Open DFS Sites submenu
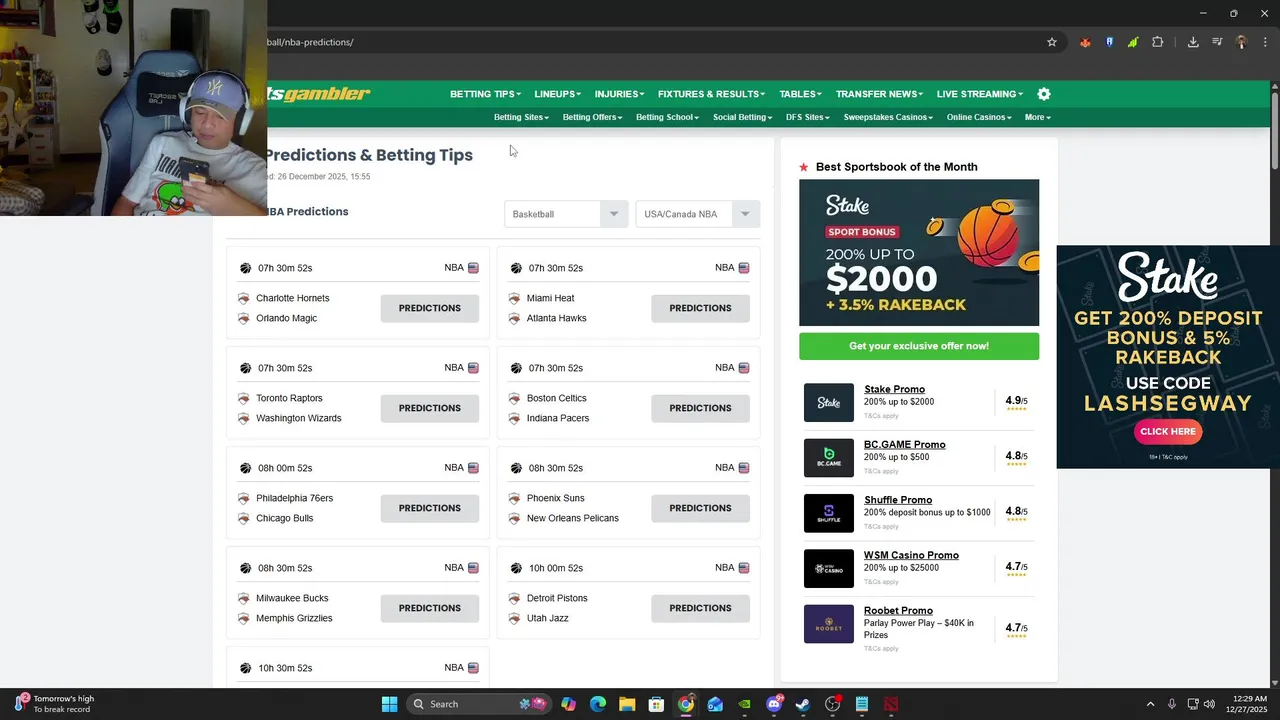The image size is (1280, 720). click(x=808, y=117)
